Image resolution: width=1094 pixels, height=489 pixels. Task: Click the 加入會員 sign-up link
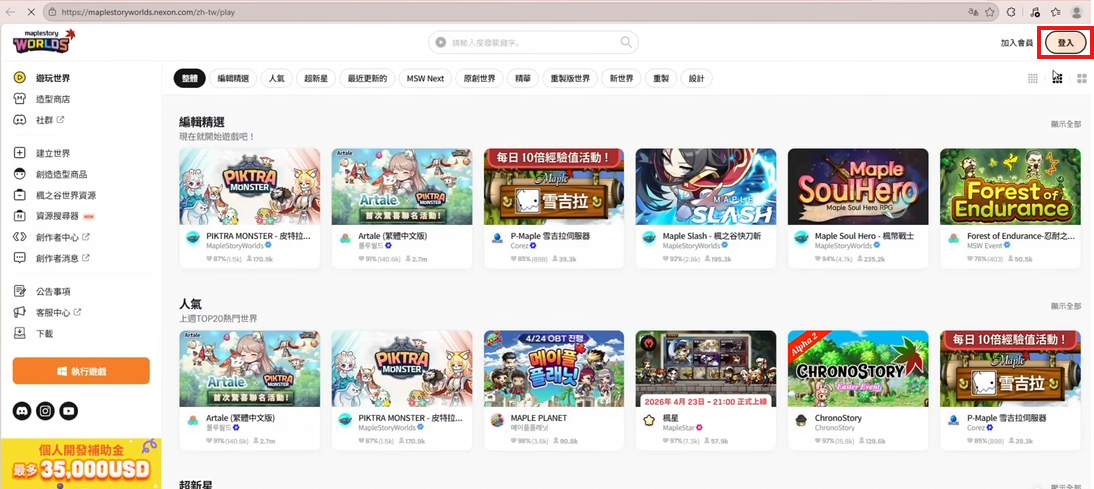point(1017,43)
